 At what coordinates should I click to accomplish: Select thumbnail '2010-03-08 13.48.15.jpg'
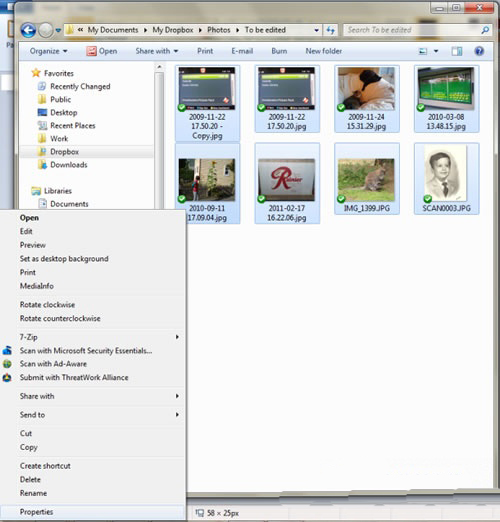click(446, 99)
